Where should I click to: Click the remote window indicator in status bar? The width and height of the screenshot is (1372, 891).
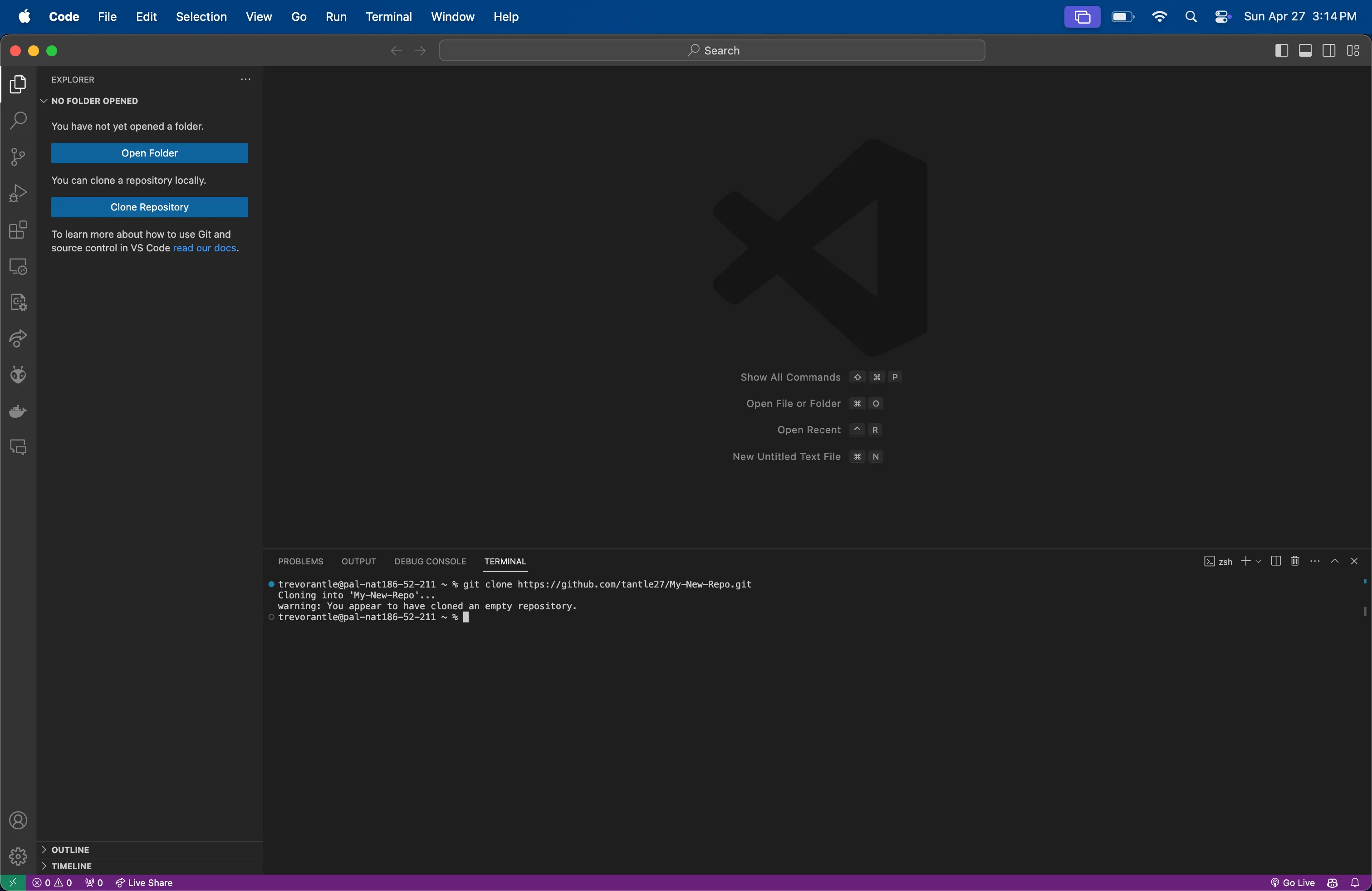[x=13, y=883]
